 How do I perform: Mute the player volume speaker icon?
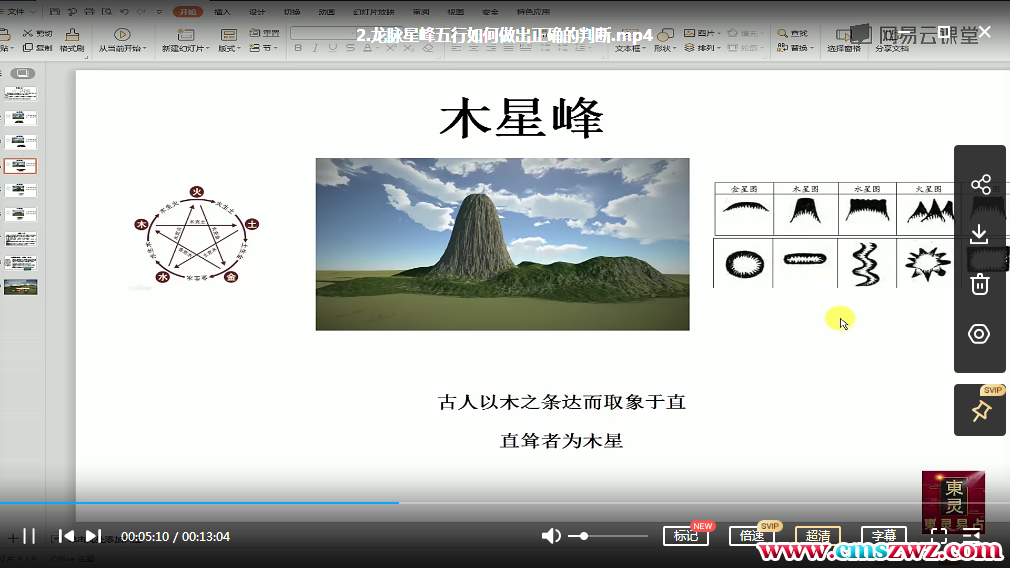(x=551, y=536)
